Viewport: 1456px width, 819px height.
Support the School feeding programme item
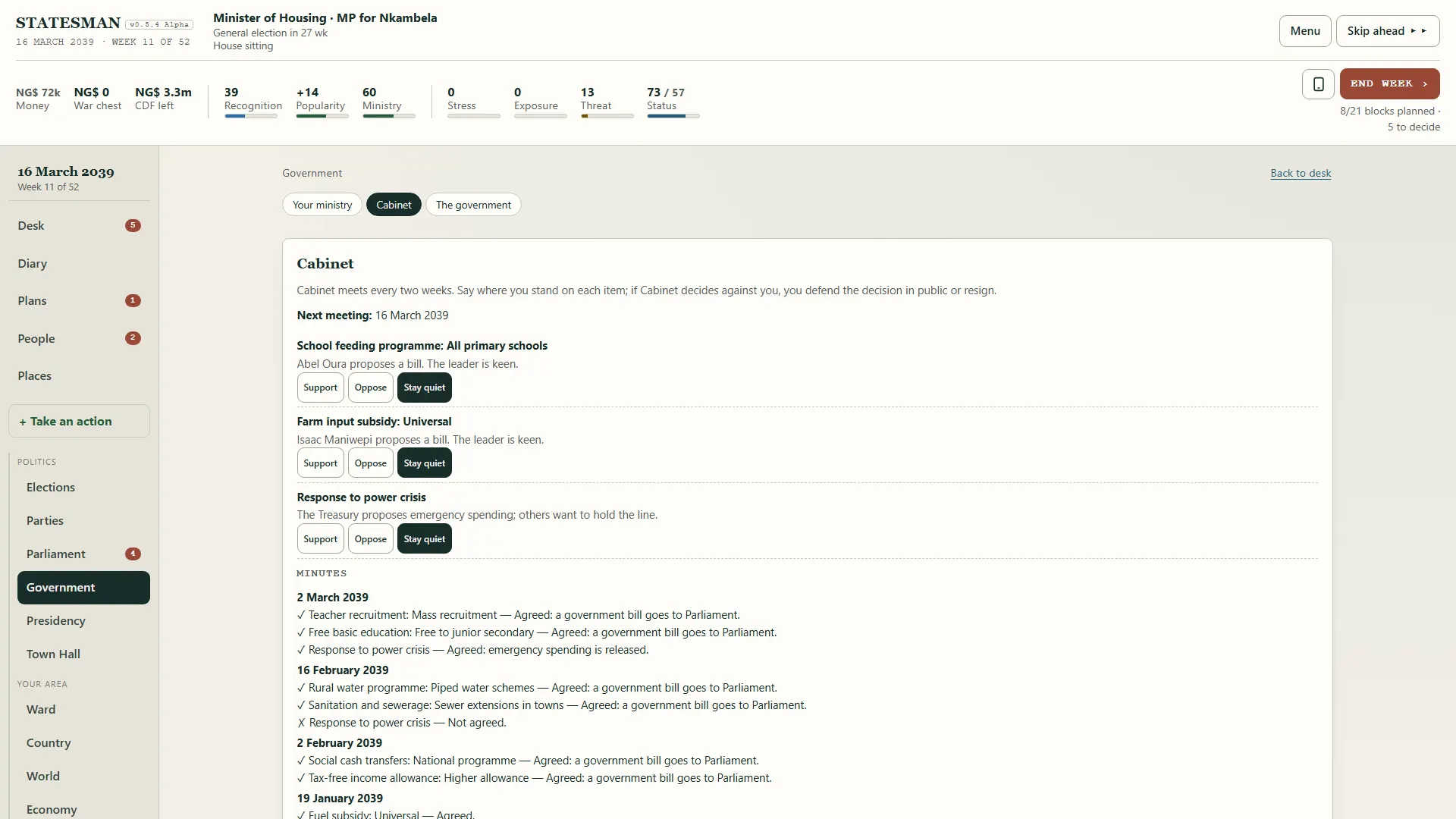(x=320, y=388)
